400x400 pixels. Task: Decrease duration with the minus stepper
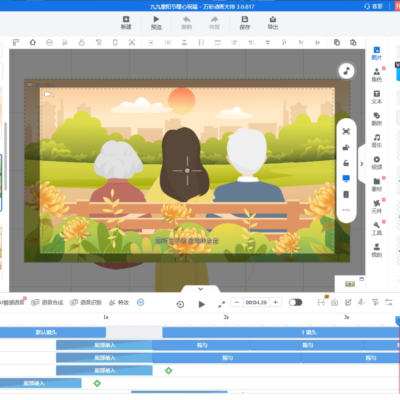237,302
